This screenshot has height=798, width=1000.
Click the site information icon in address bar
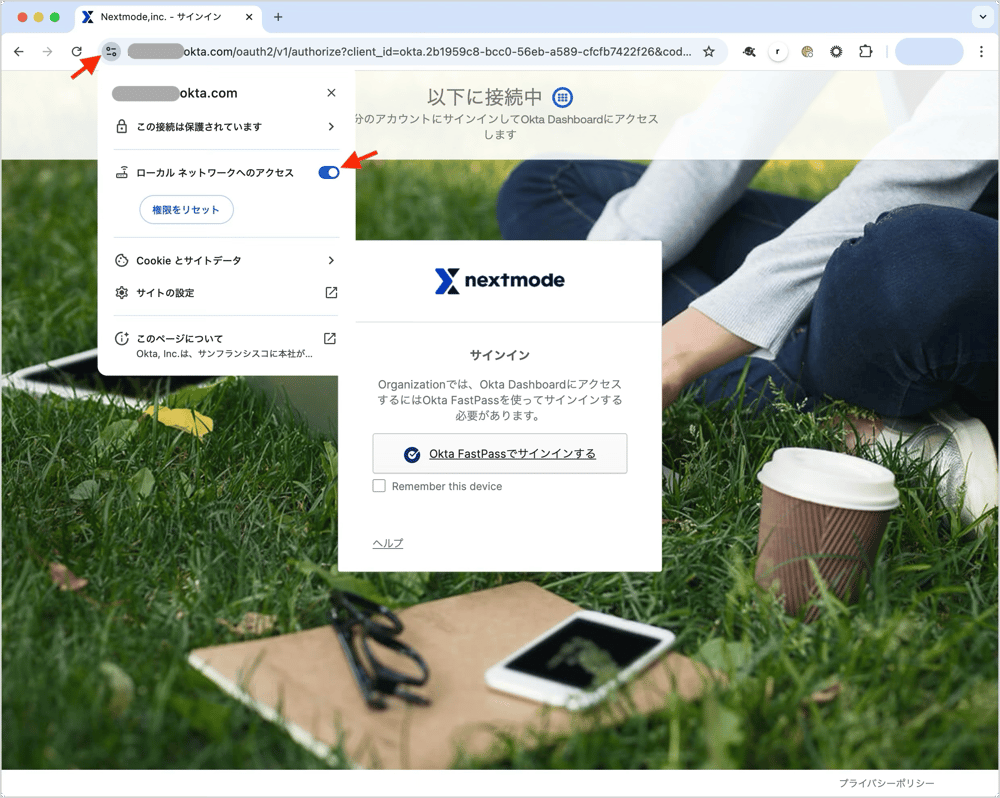112,52
